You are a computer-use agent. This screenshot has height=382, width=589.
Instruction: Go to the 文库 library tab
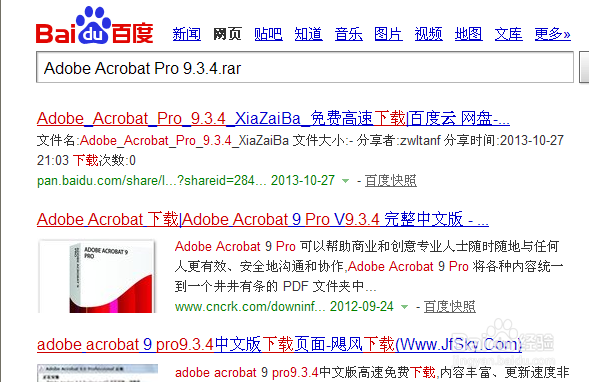point(509,34)
